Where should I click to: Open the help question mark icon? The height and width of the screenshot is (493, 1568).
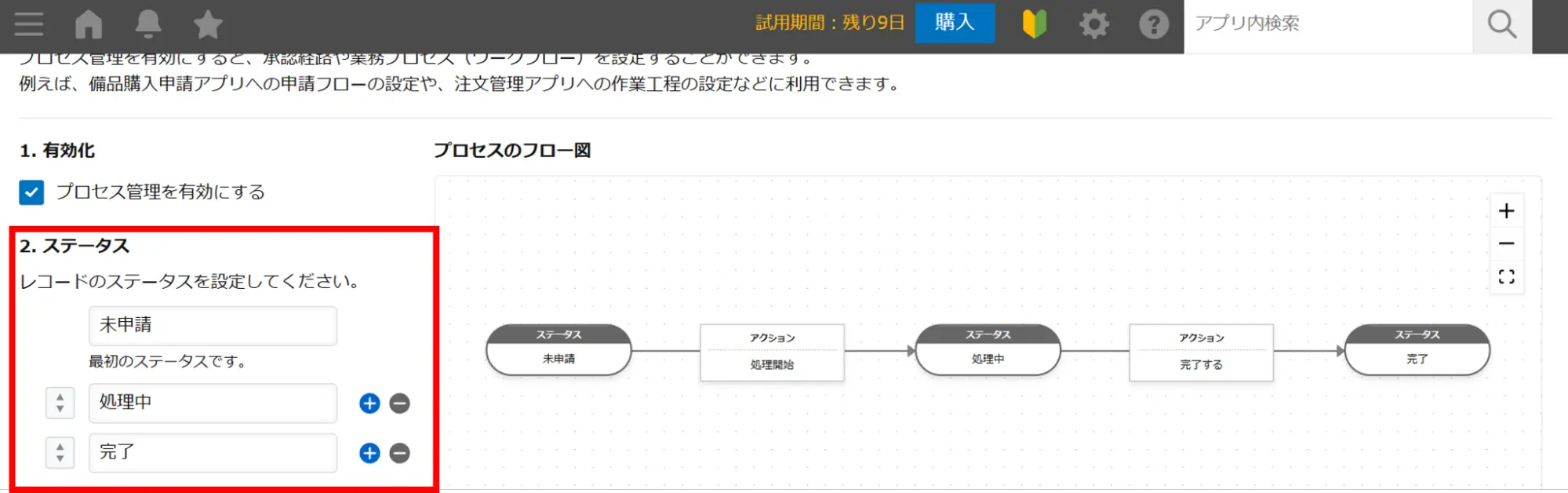(x=1153, y=24)
